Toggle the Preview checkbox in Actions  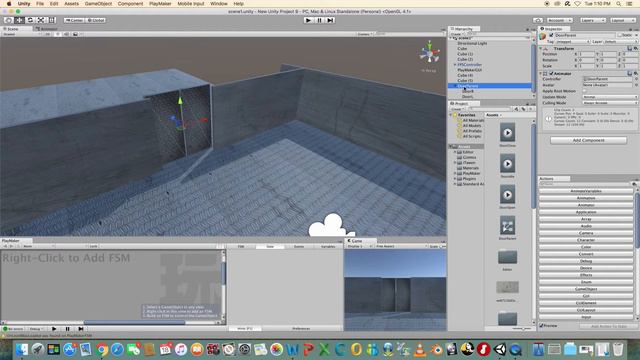(542, 326)
